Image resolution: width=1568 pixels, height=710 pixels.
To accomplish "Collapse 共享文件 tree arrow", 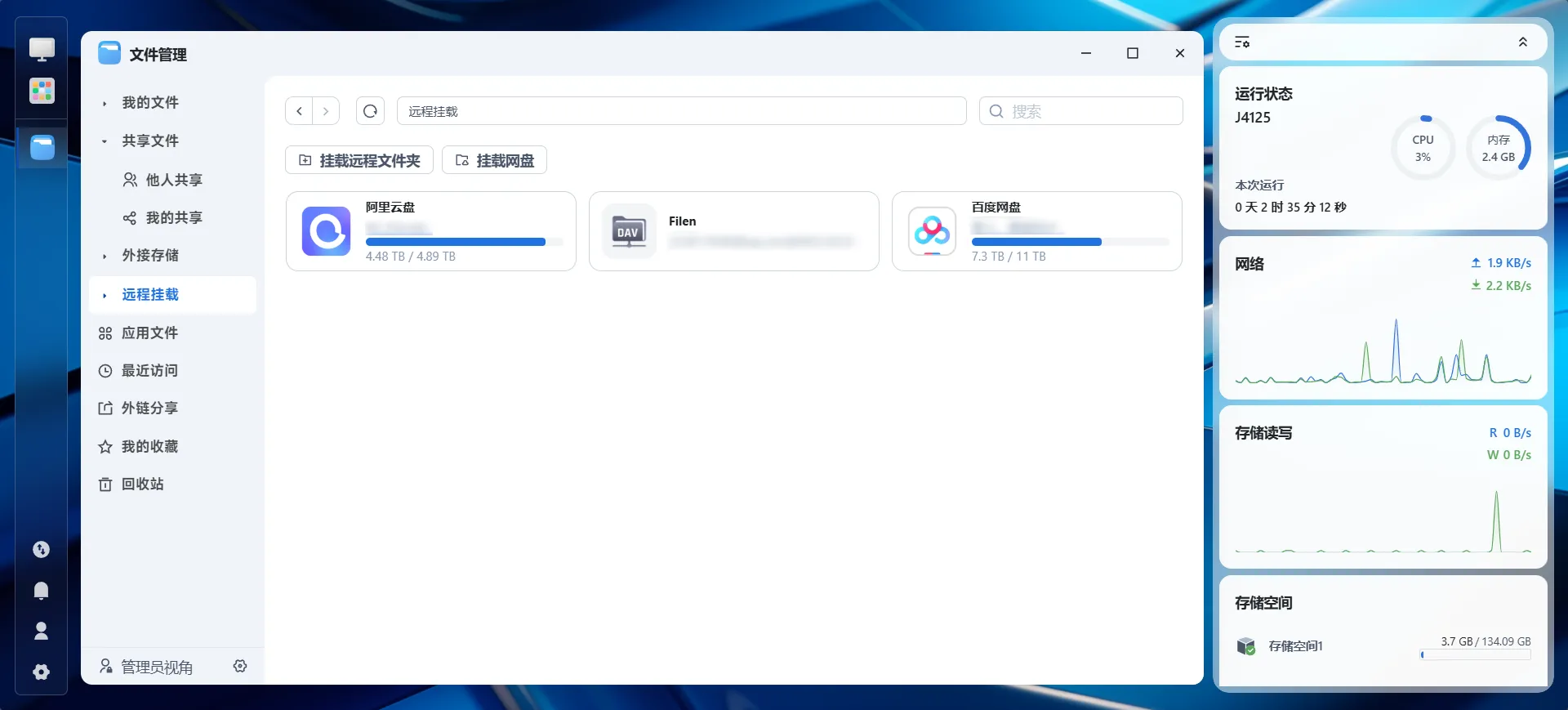I will point(105,141).
